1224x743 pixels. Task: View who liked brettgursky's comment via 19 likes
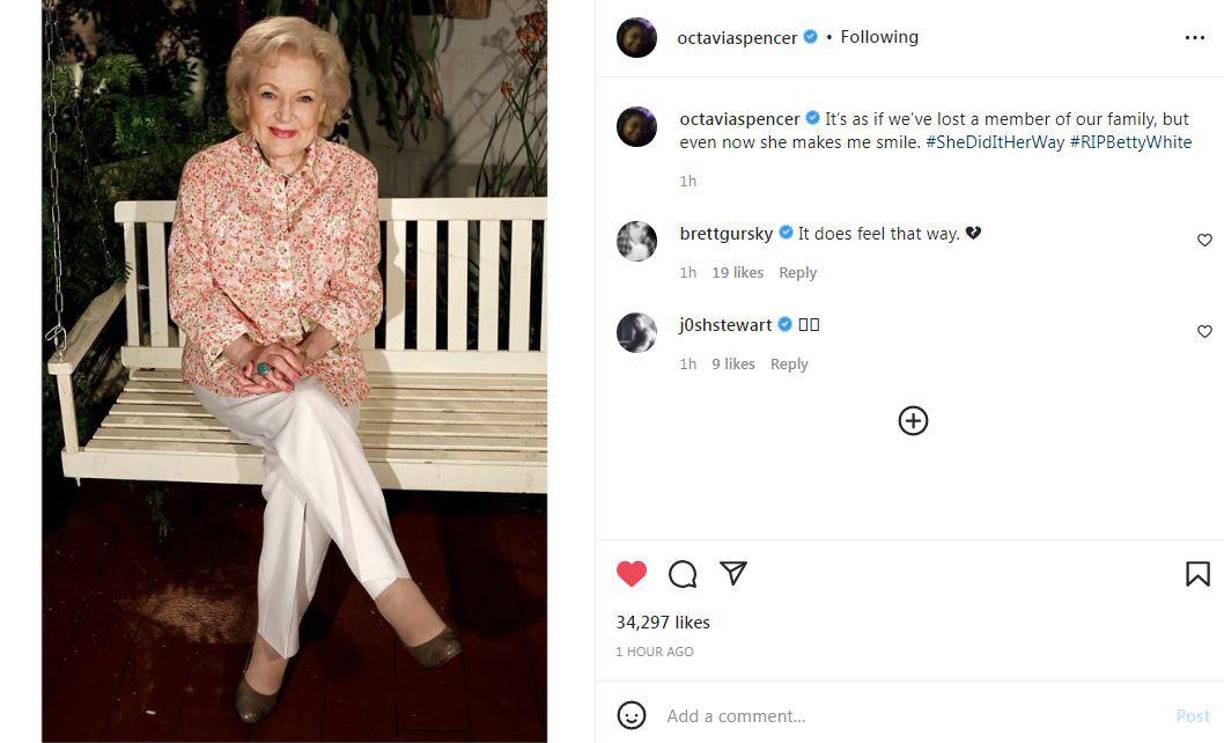736,272
